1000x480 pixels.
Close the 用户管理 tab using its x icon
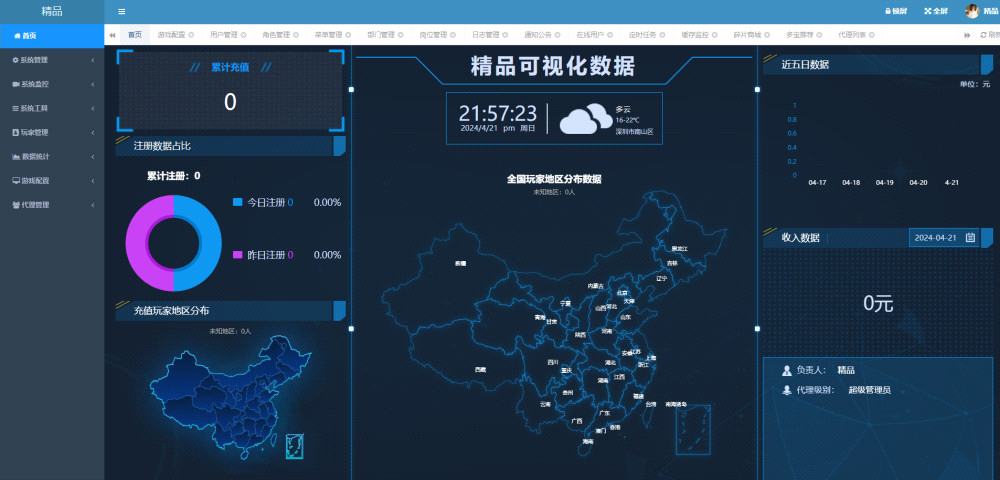pos(243,35)
